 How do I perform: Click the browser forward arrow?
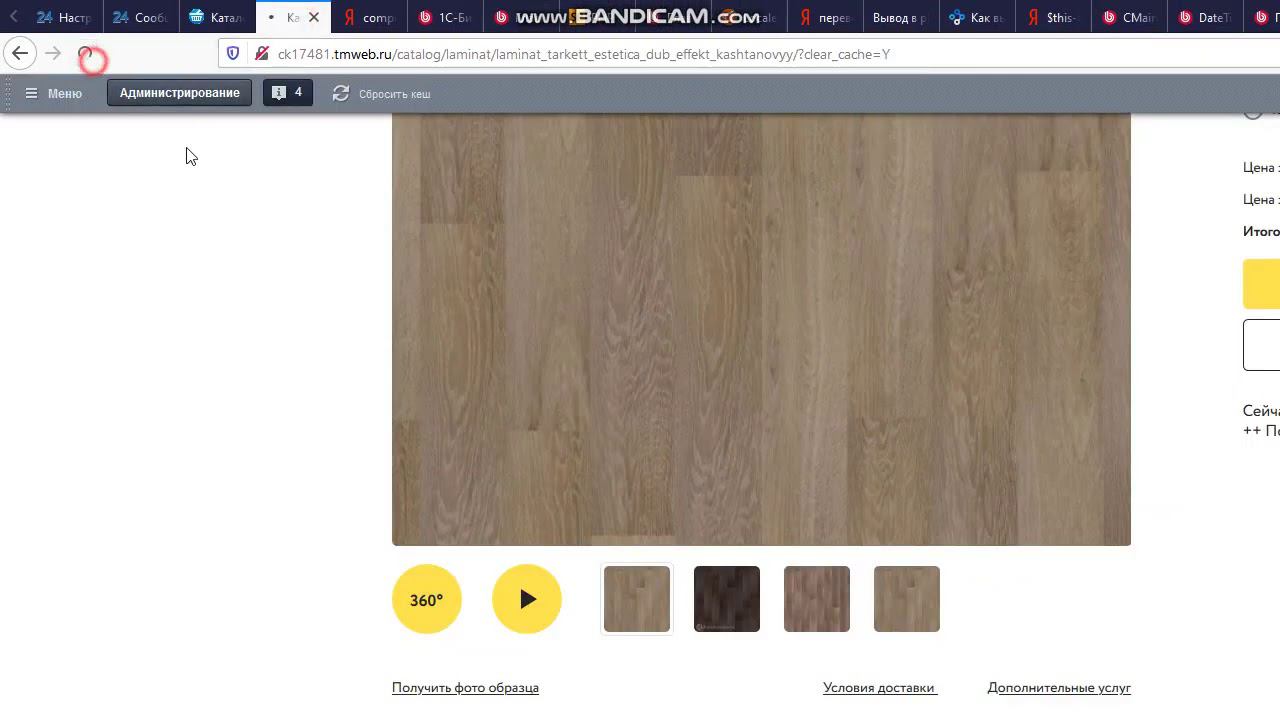pos(54,54)
